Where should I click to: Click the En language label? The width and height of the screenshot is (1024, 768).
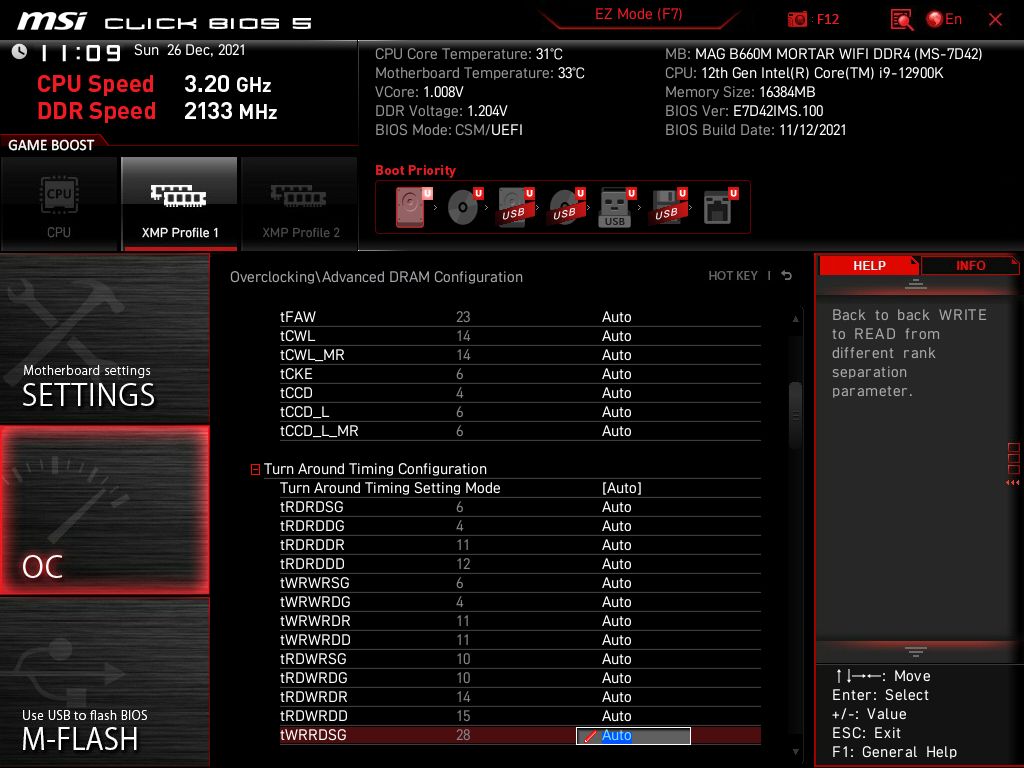pos(953,19)
